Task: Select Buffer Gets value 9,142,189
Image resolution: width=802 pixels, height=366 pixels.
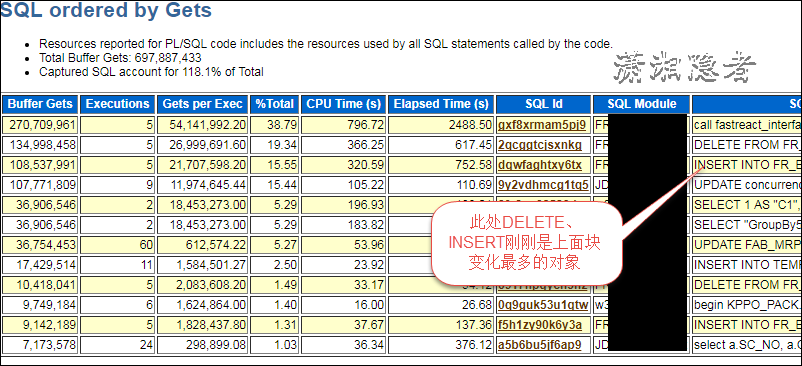Action: (50, 325)
